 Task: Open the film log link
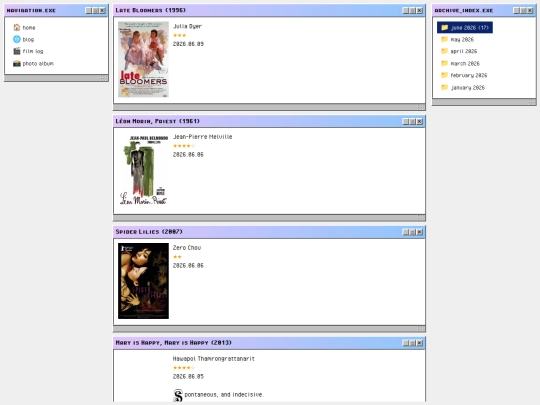(x=33, y=51)
